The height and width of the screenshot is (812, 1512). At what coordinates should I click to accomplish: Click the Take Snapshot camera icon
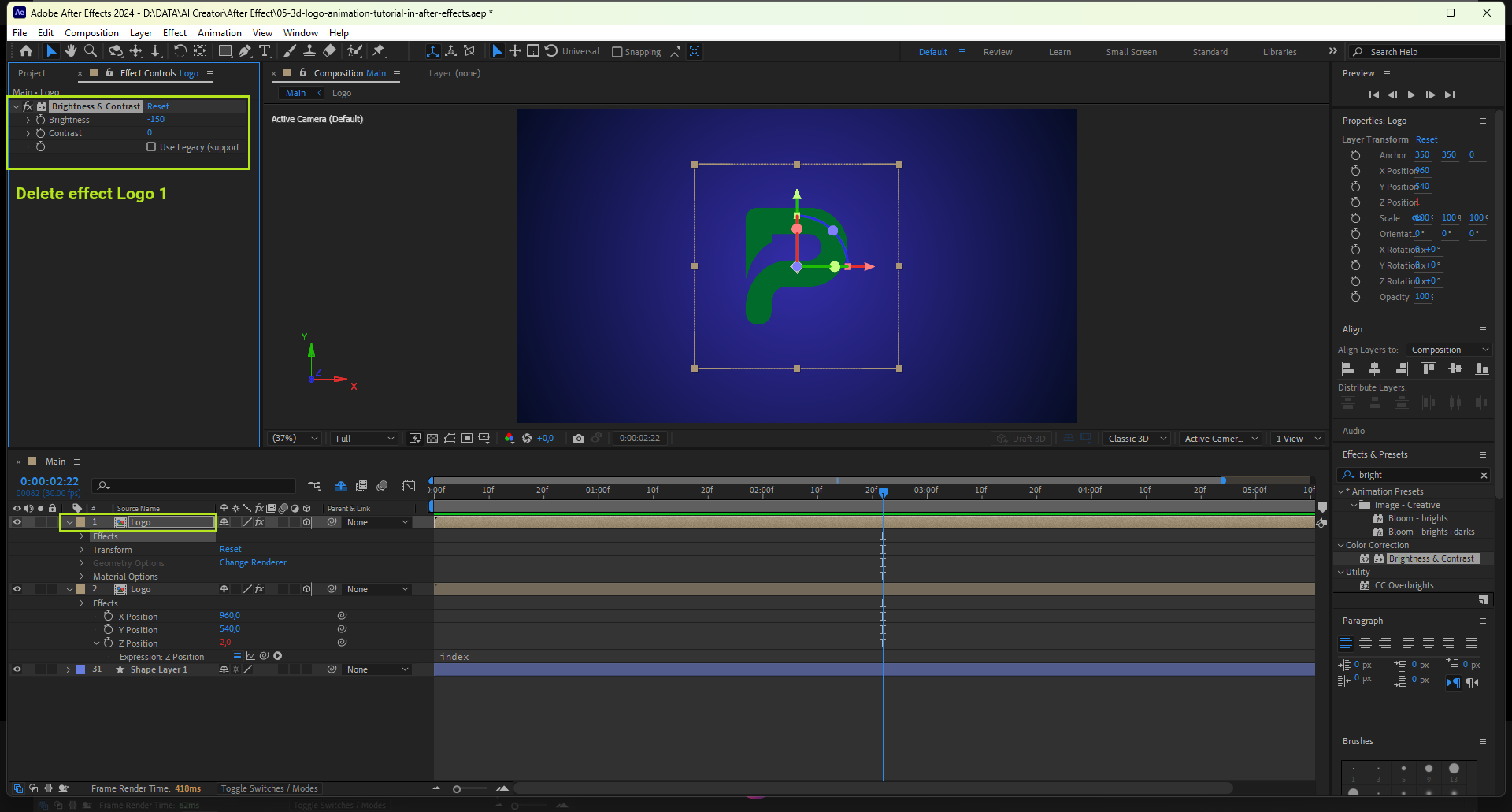(579, 439)
